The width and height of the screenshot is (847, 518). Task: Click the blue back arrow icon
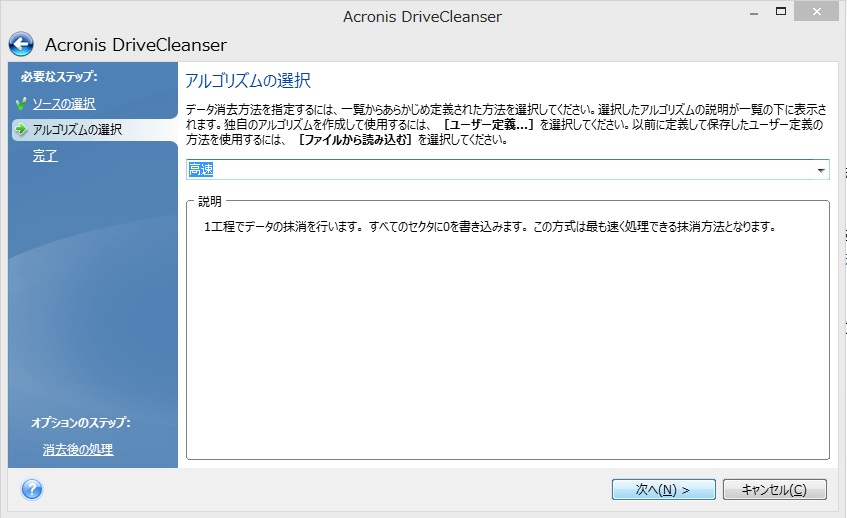21,44
